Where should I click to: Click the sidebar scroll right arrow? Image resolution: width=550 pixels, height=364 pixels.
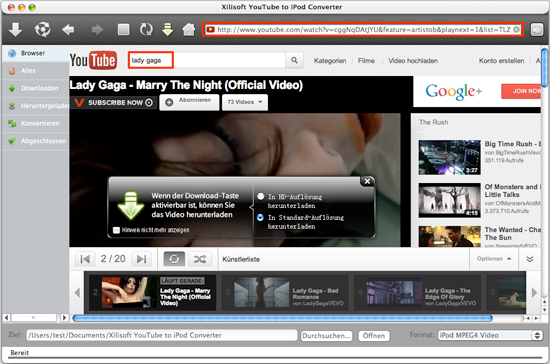click(64, 318)
